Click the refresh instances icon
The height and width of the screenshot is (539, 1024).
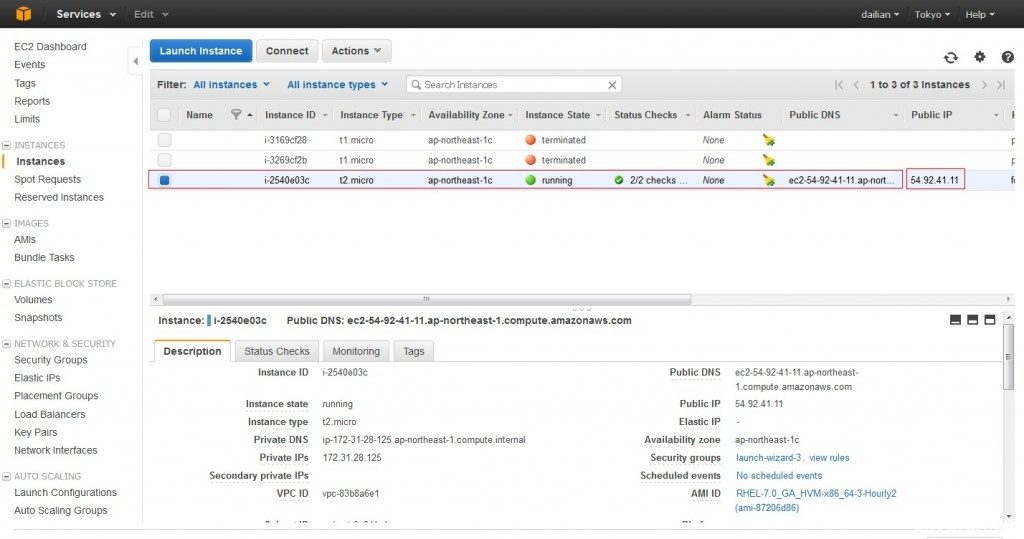950,58
